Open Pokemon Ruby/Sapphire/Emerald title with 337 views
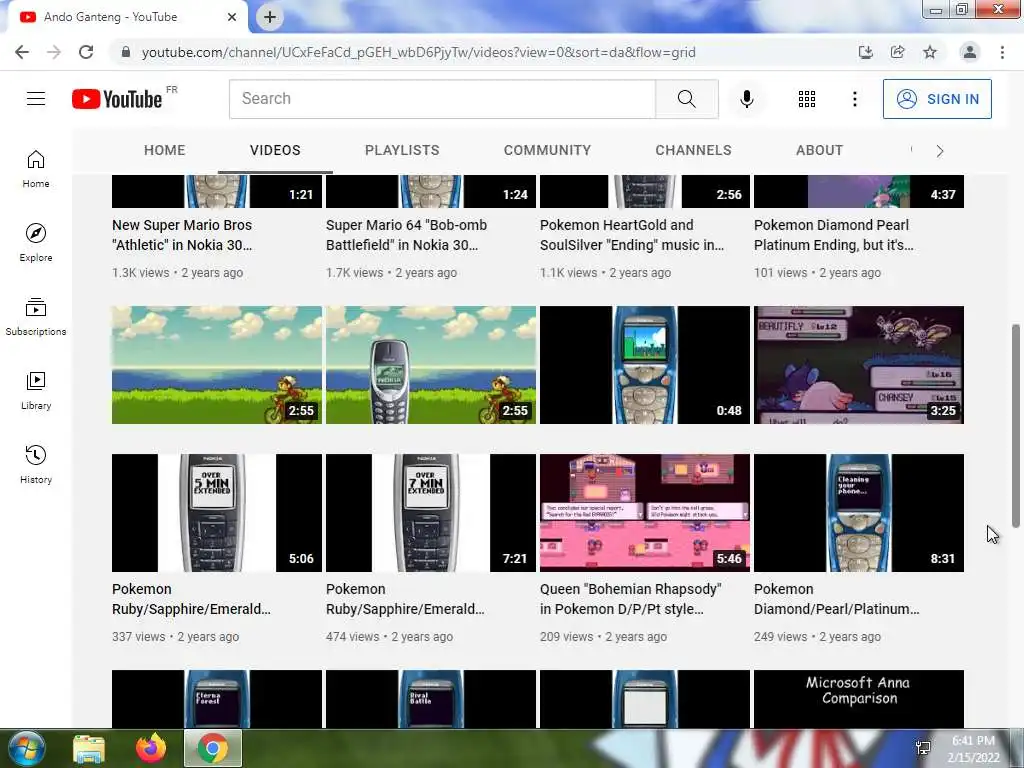1024x768 pixels. pyautogui.click(x=191, y=599)
